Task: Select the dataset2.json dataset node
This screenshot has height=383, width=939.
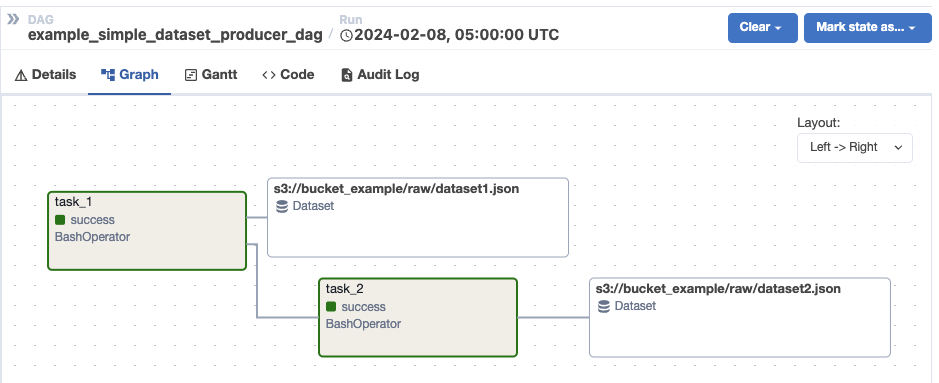Action: (x=740, y=317)
